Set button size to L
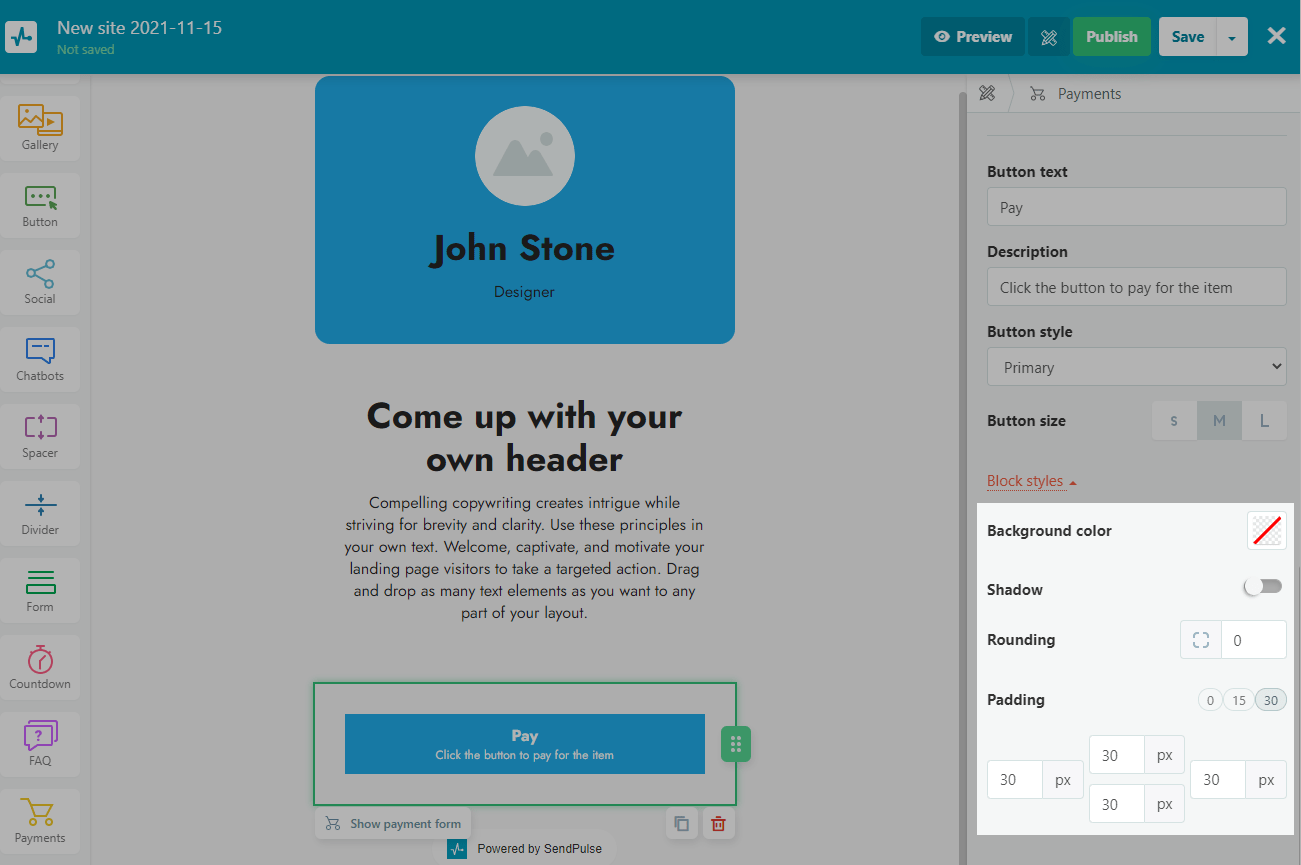This screenshot has width=1301, height=865. click(x=1264, y=421)
